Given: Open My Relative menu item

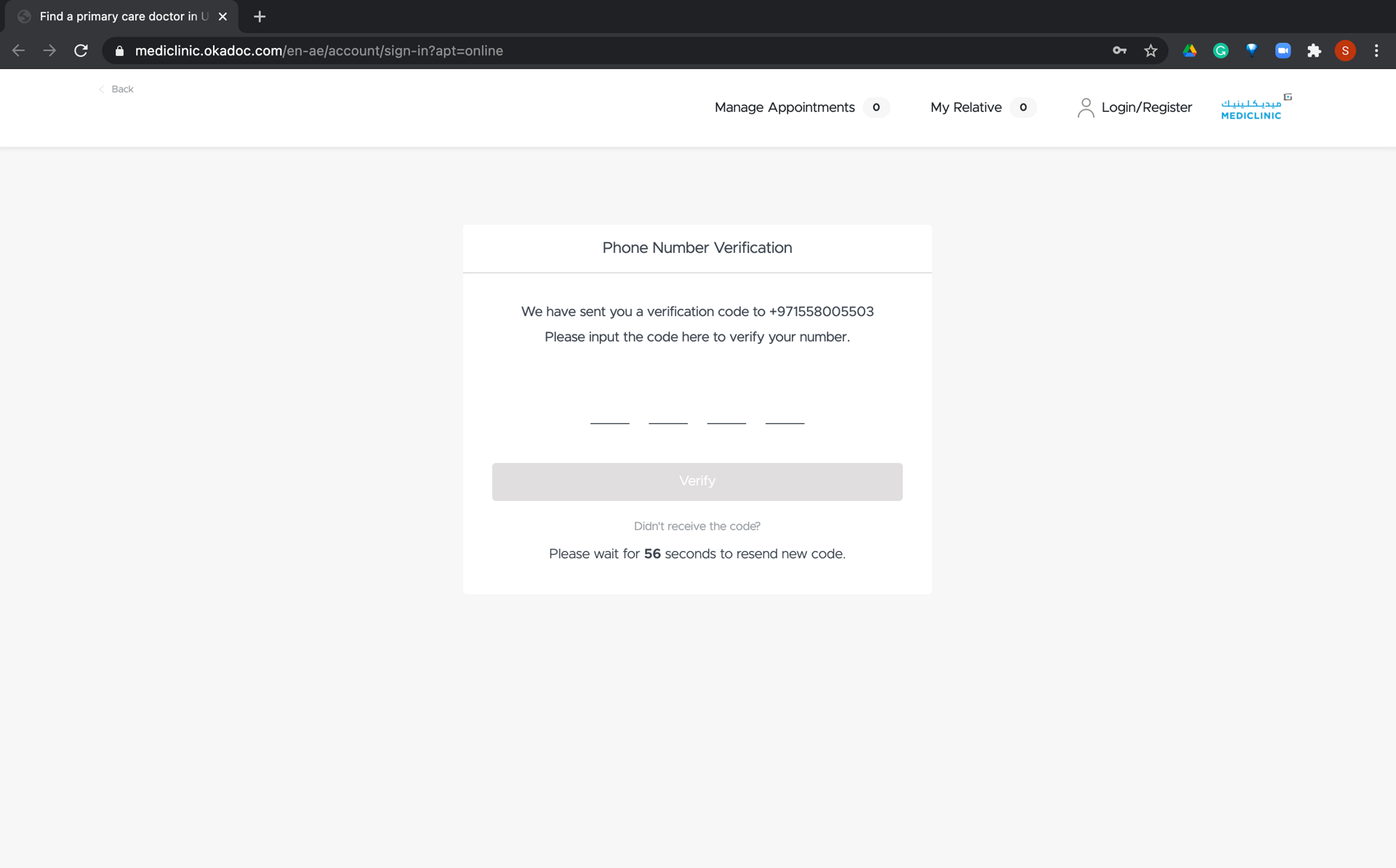Looking at the screenshot, I should 966,108.
